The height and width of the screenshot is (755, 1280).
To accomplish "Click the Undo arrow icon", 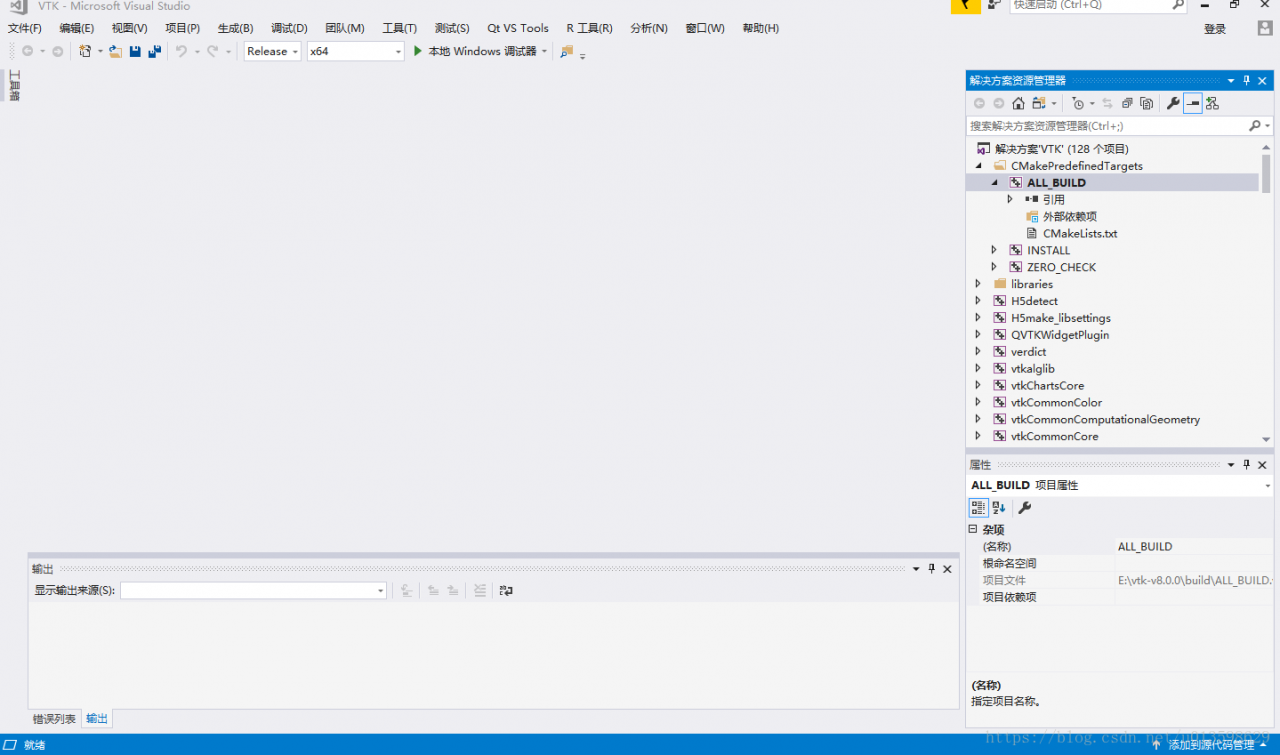I will [181, 51].
